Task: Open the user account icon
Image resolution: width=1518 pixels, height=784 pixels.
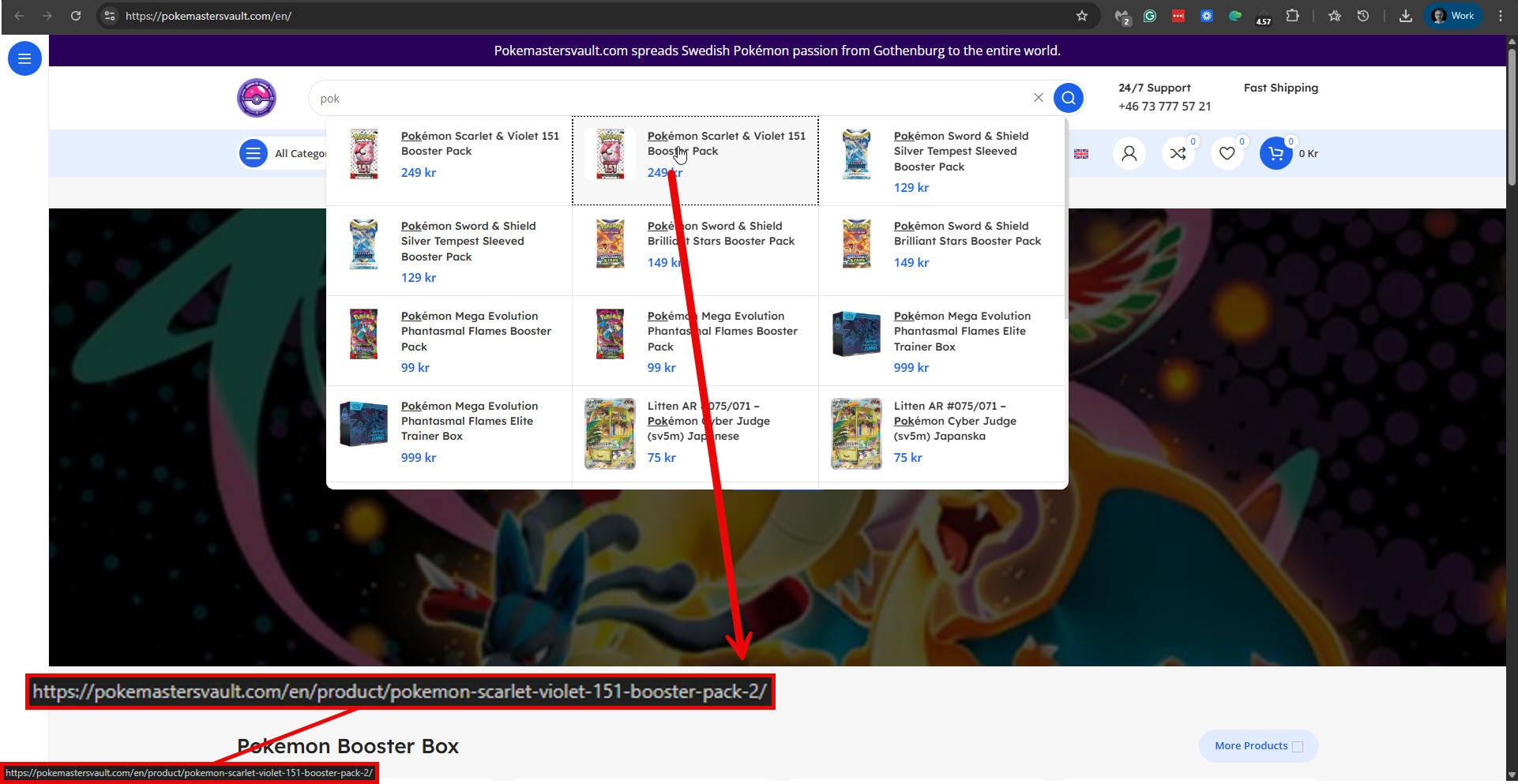Action: tap(1129, 153)
